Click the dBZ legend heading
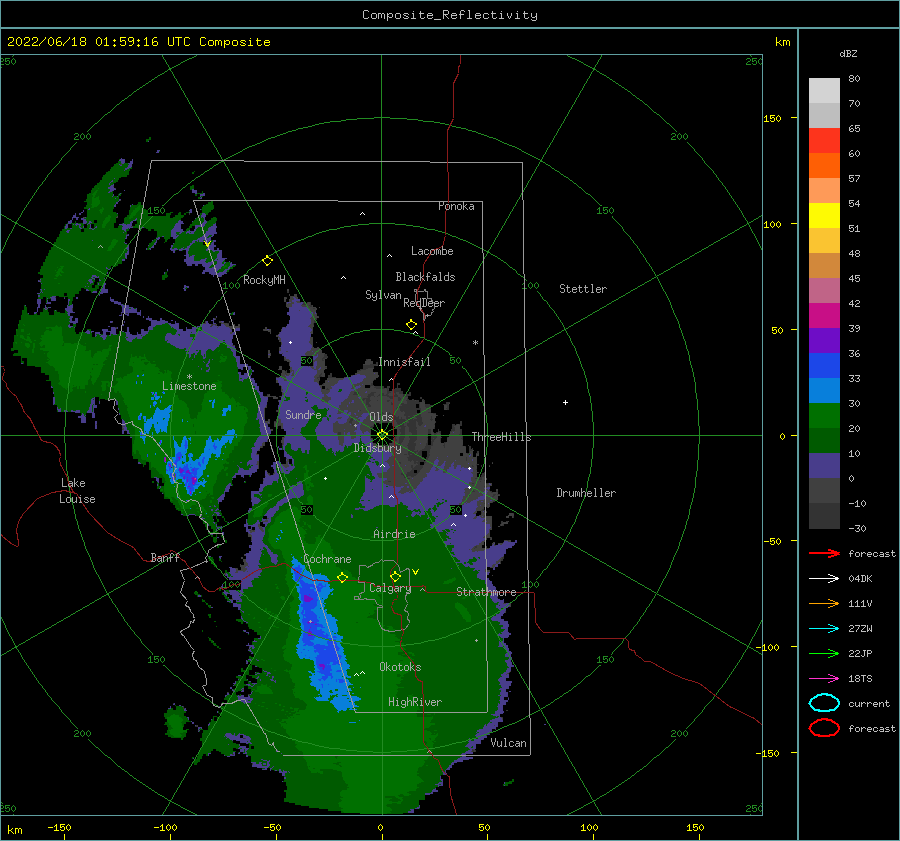Viewport: 900px width, 841px height. coord(848,54)
